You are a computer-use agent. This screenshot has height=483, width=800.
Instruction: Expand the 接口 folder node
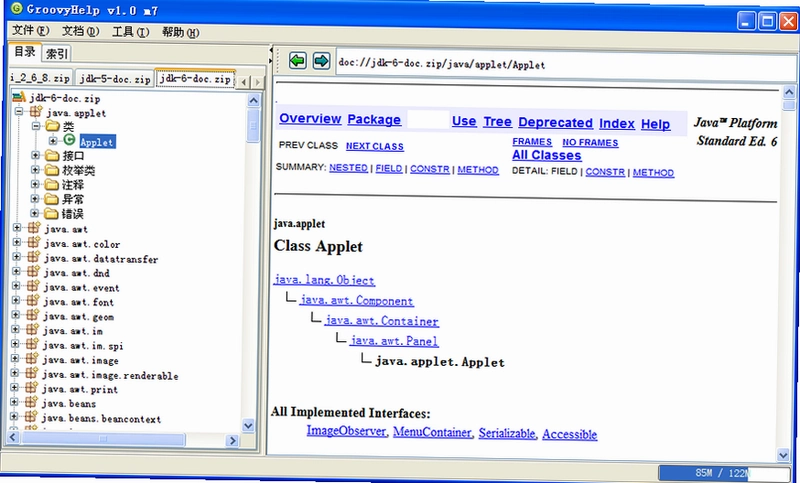tap(35, 155)
